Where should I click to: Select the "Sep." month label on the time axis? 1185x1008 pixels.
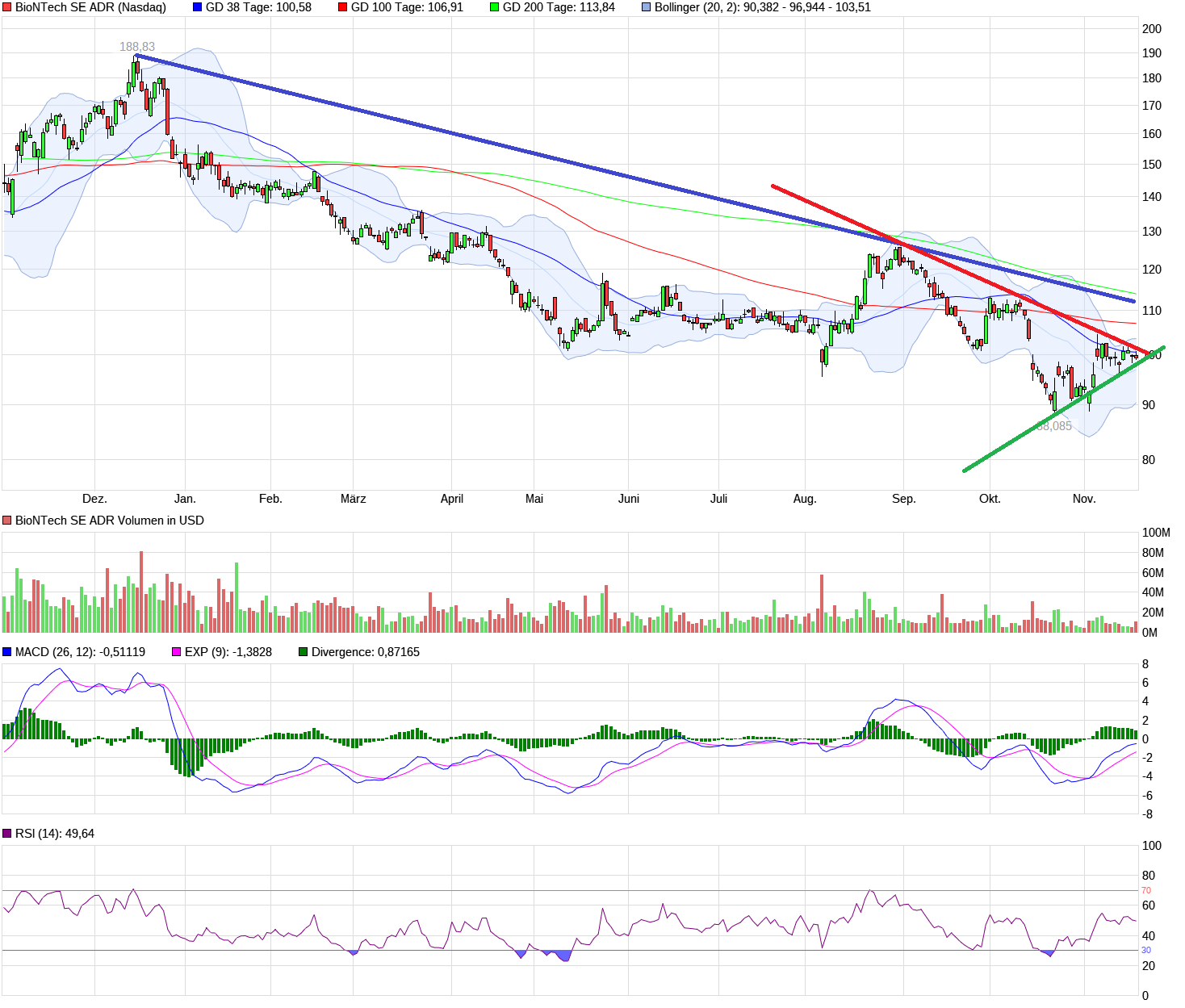point(904,499)
